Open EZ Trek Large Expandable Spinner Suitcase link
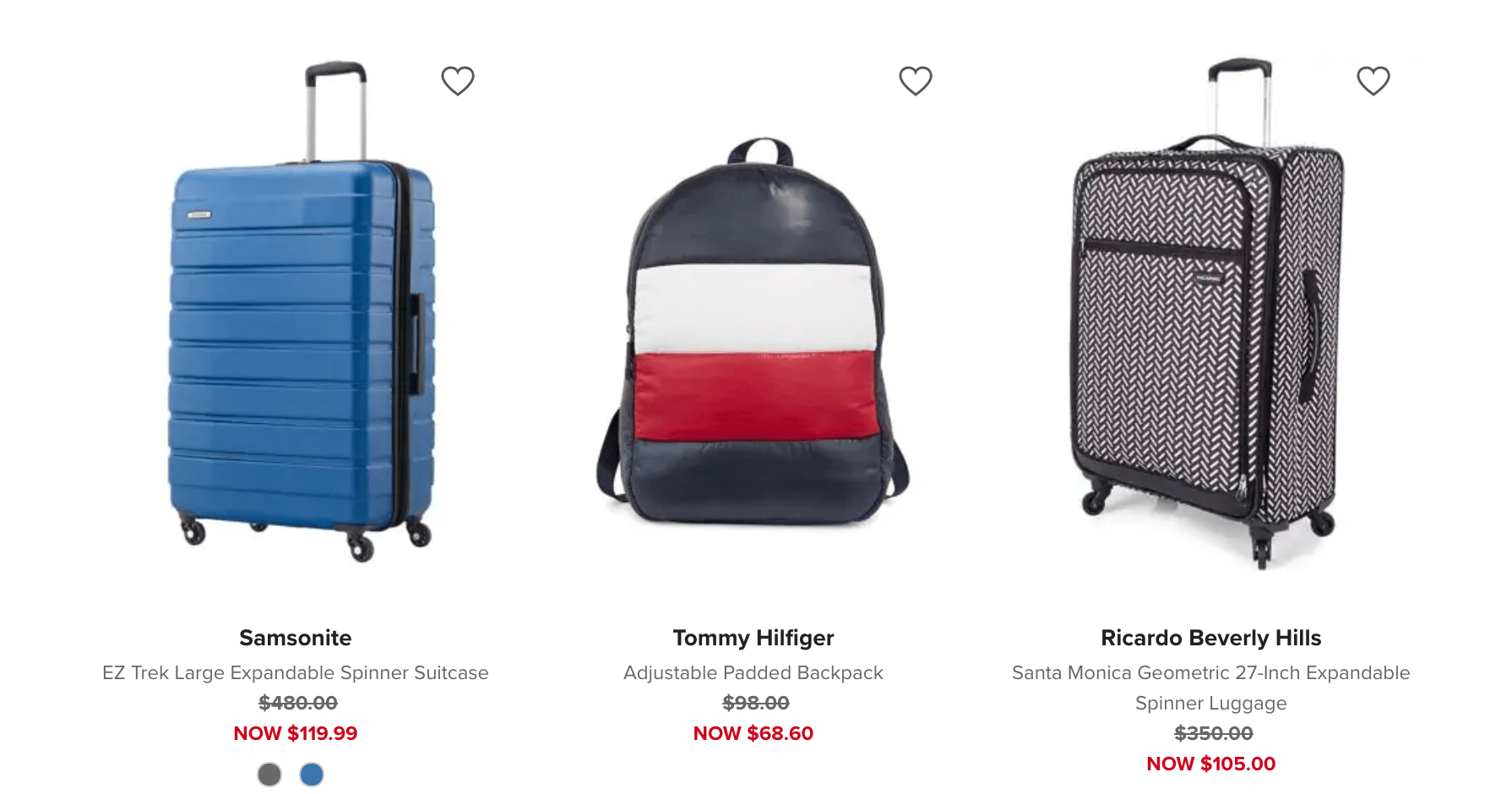The width and height of the screenshot is (1512, 794). point(296,672)
